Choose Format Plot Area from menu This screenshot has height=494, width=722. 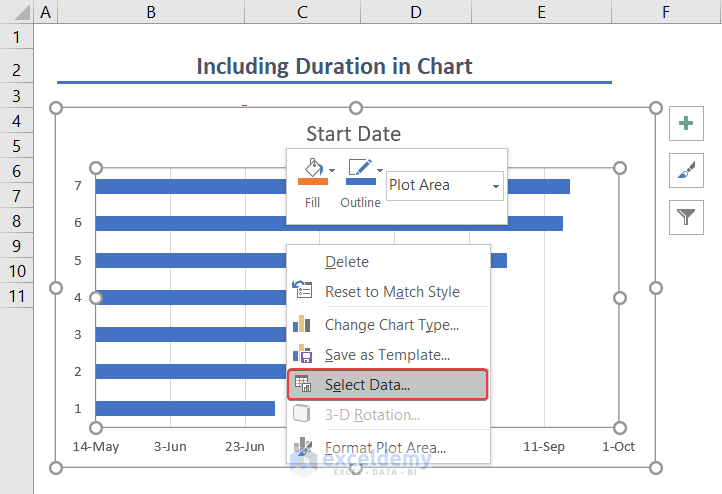pos(385,448)
